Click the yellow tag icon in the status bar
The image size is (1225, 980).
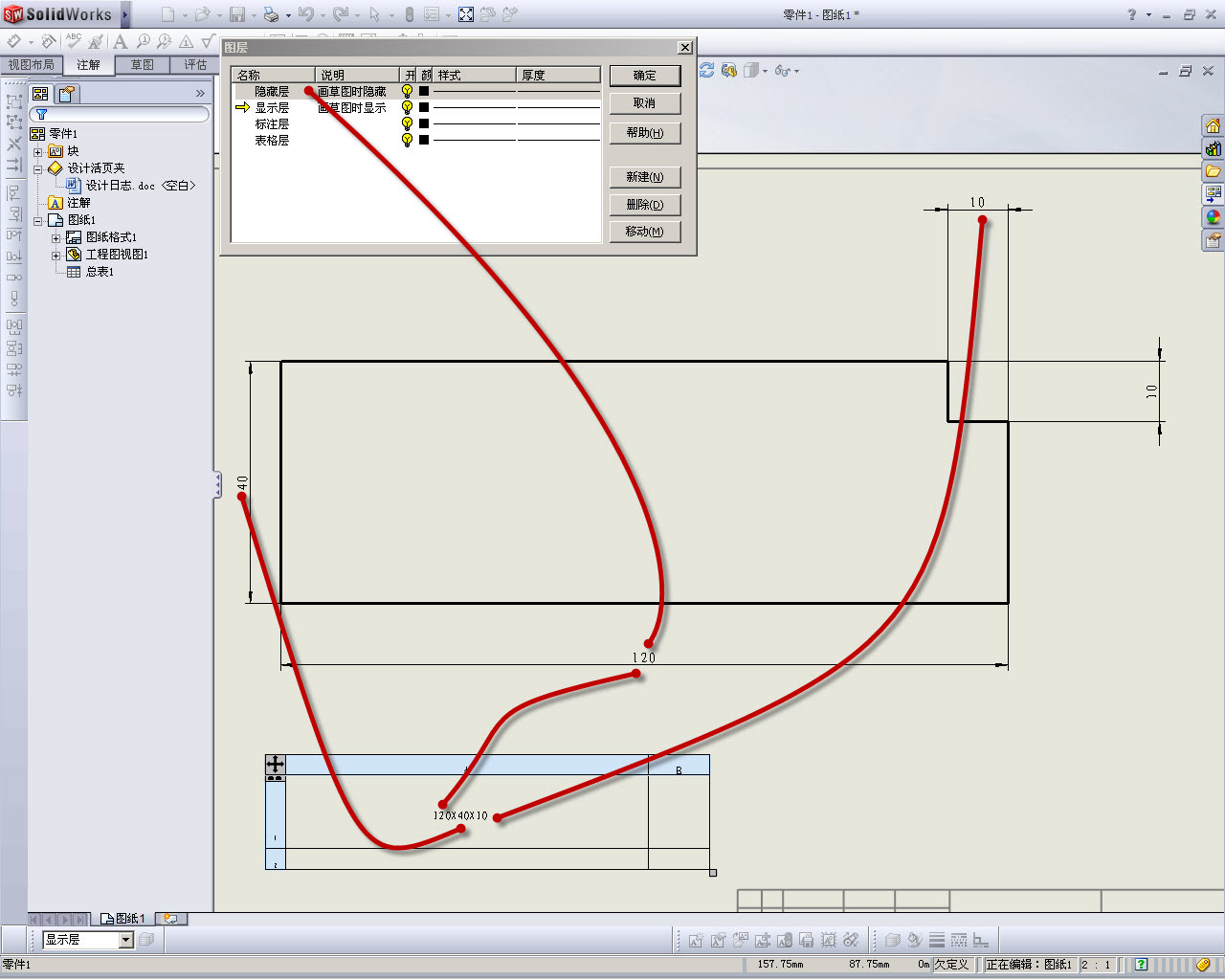click(x=1204, y=965)
